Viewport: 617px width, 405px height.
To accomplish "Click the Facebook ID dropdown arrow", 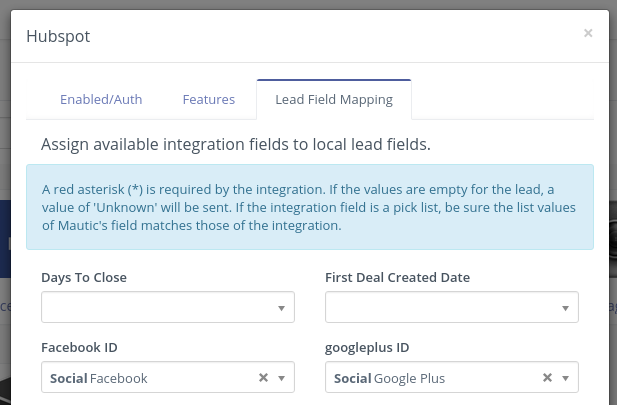I will 281,378.
